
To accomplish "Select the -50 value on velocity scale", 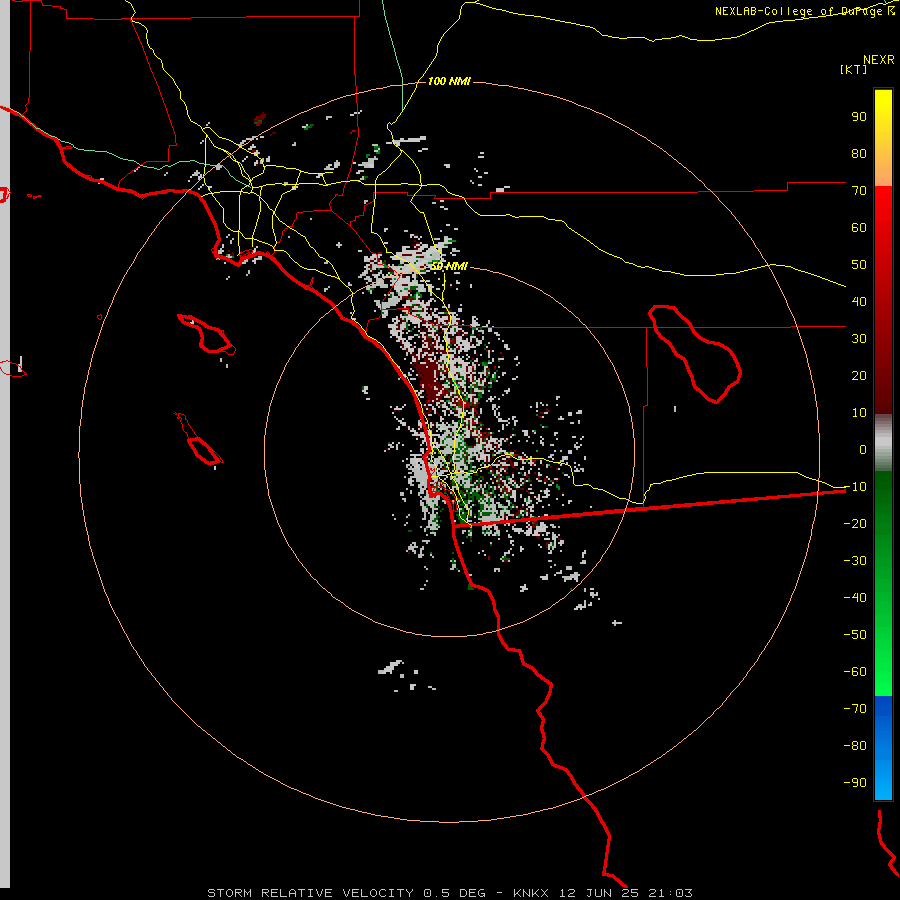I will pos(855,635).
